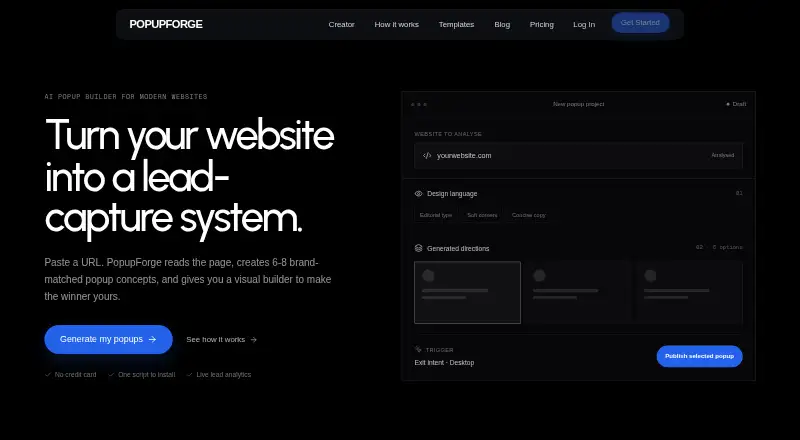Click the Analysed status text
Image resolution: width=800 pixels, height=440 pixels.
[x=722, y=155]
